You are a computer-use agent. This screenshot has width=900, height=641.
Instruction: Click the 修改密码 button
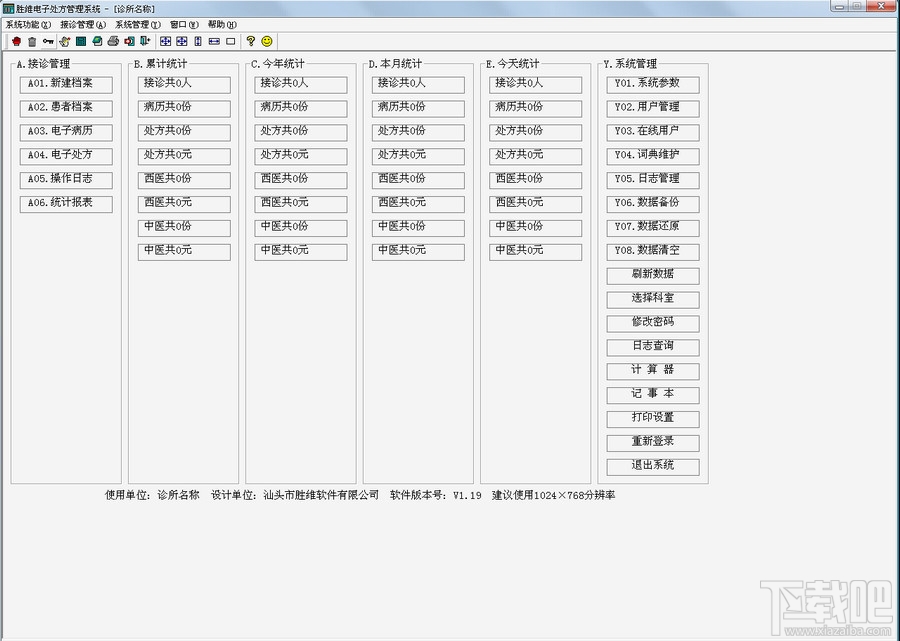click(653, 323)
